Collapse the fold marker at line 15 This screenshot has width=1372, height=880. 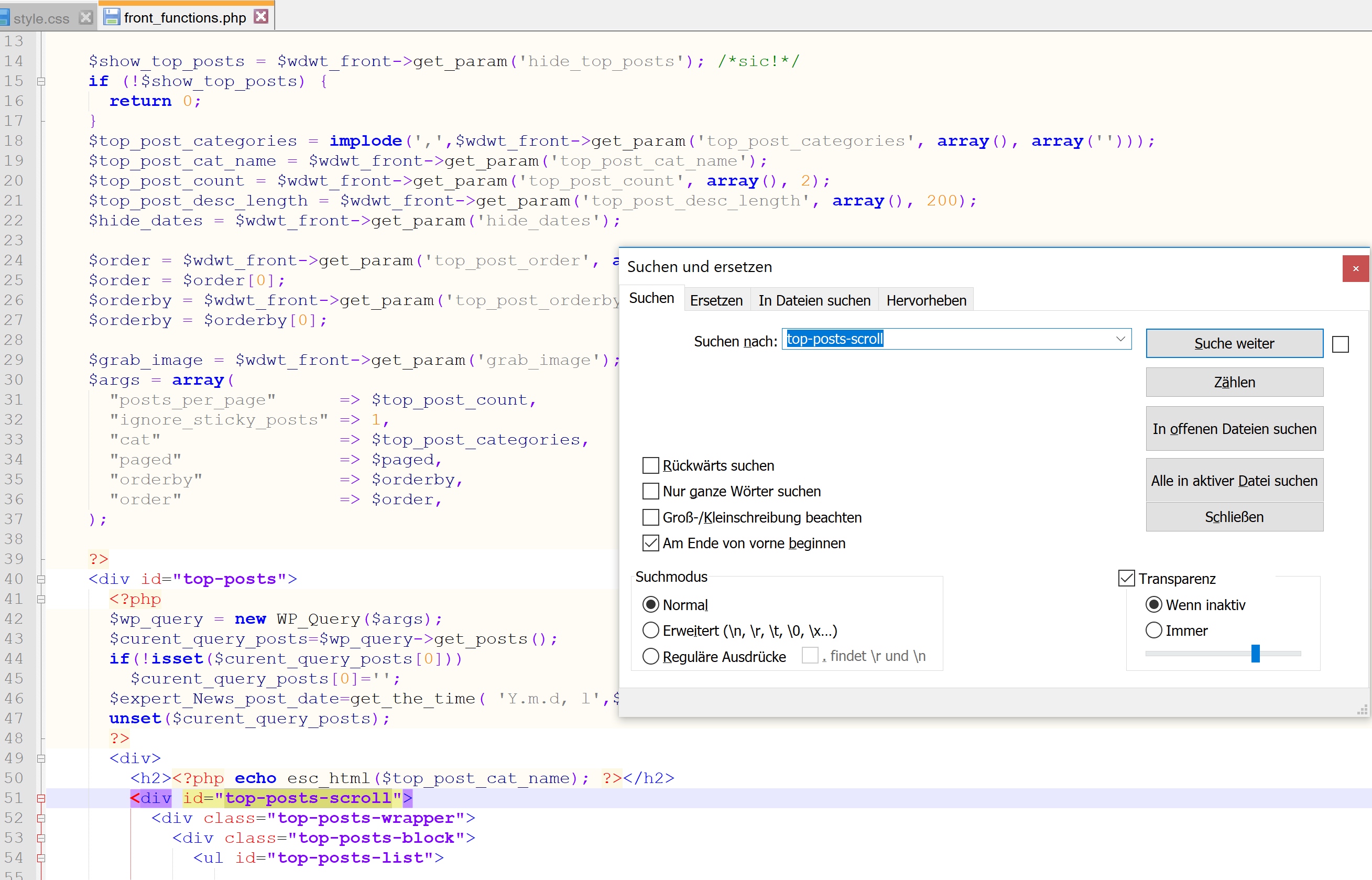(x=41, y=82)
